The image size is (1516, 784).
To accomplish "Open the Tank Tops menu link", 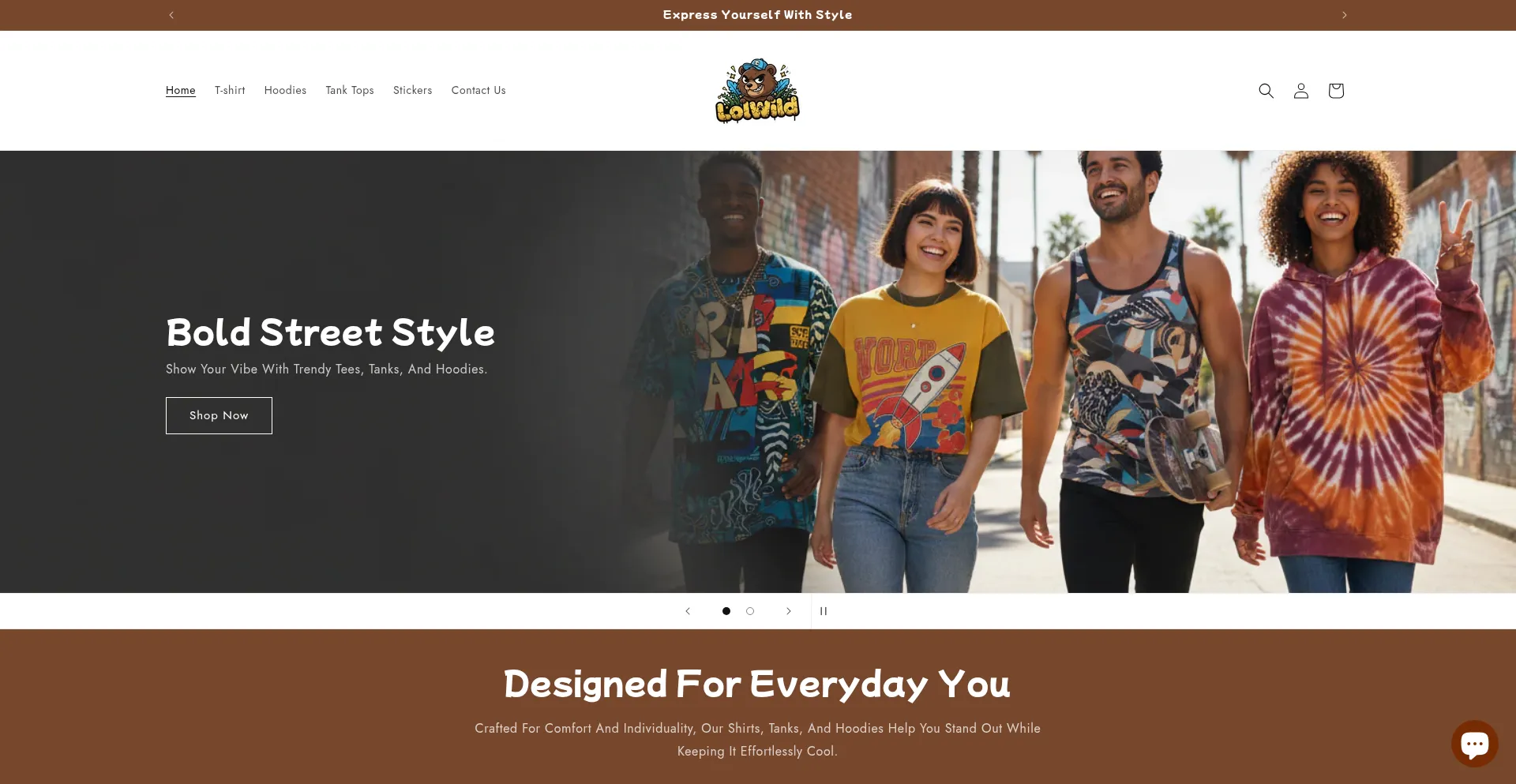I will coord(350,91).
